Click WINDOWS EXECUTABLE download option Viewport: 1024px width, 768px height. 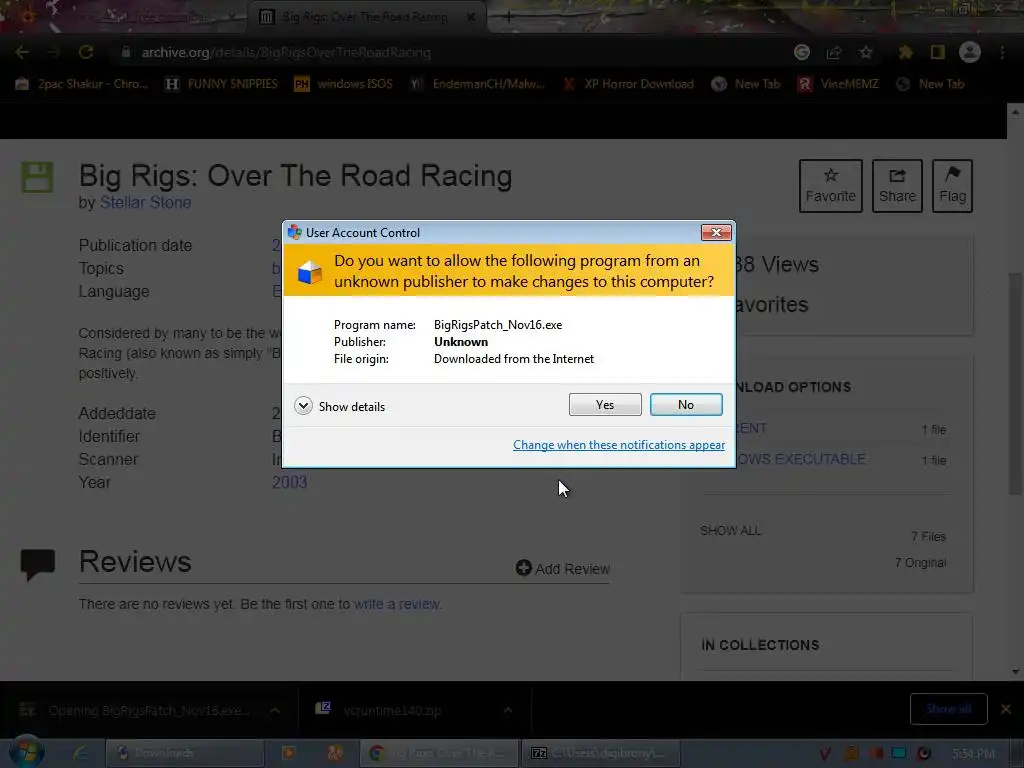pyautogui.click(x=801, y=459)
